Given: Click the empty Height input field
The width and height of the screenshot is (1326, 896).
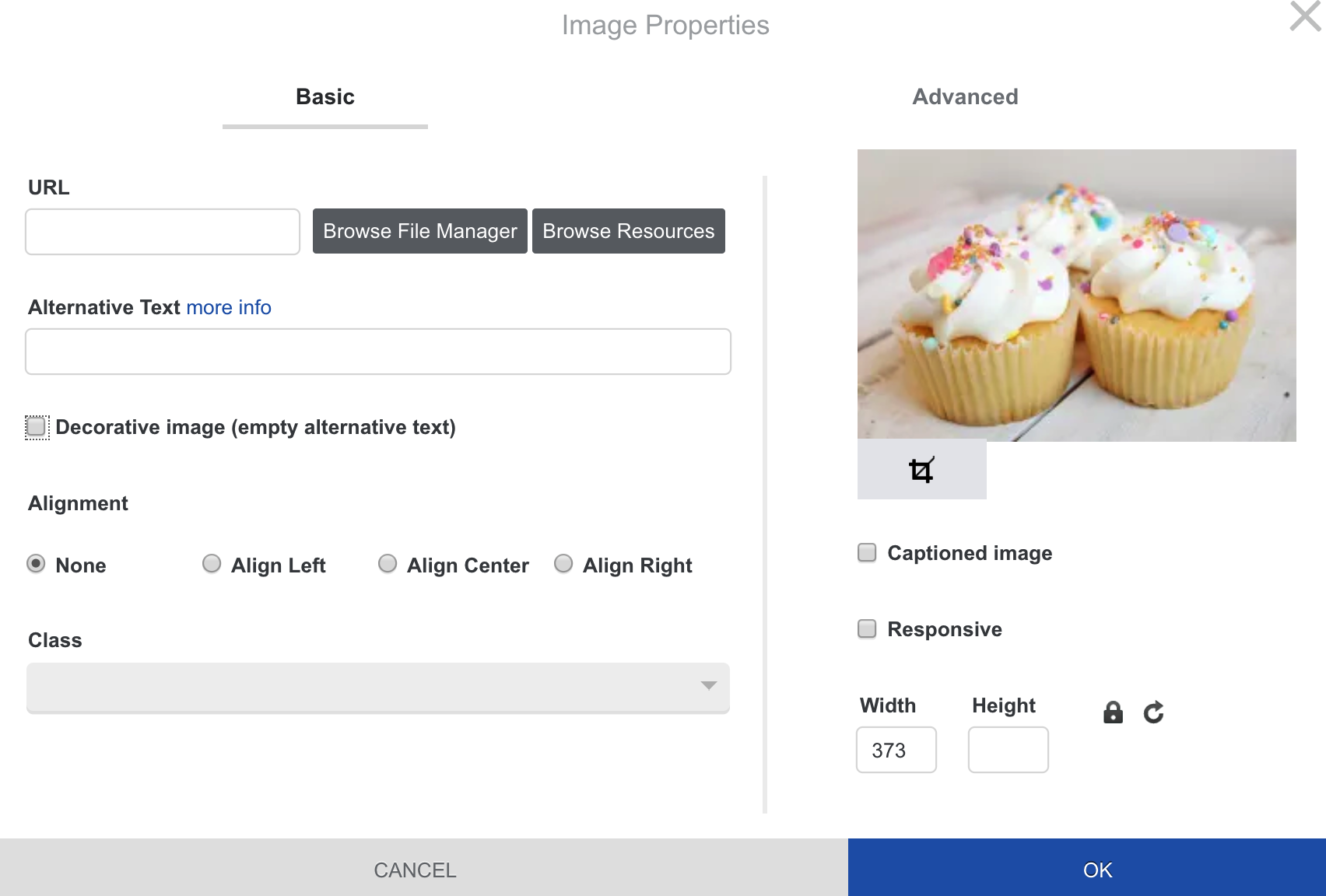Looking at the screenshot, I should (1009, 750).
